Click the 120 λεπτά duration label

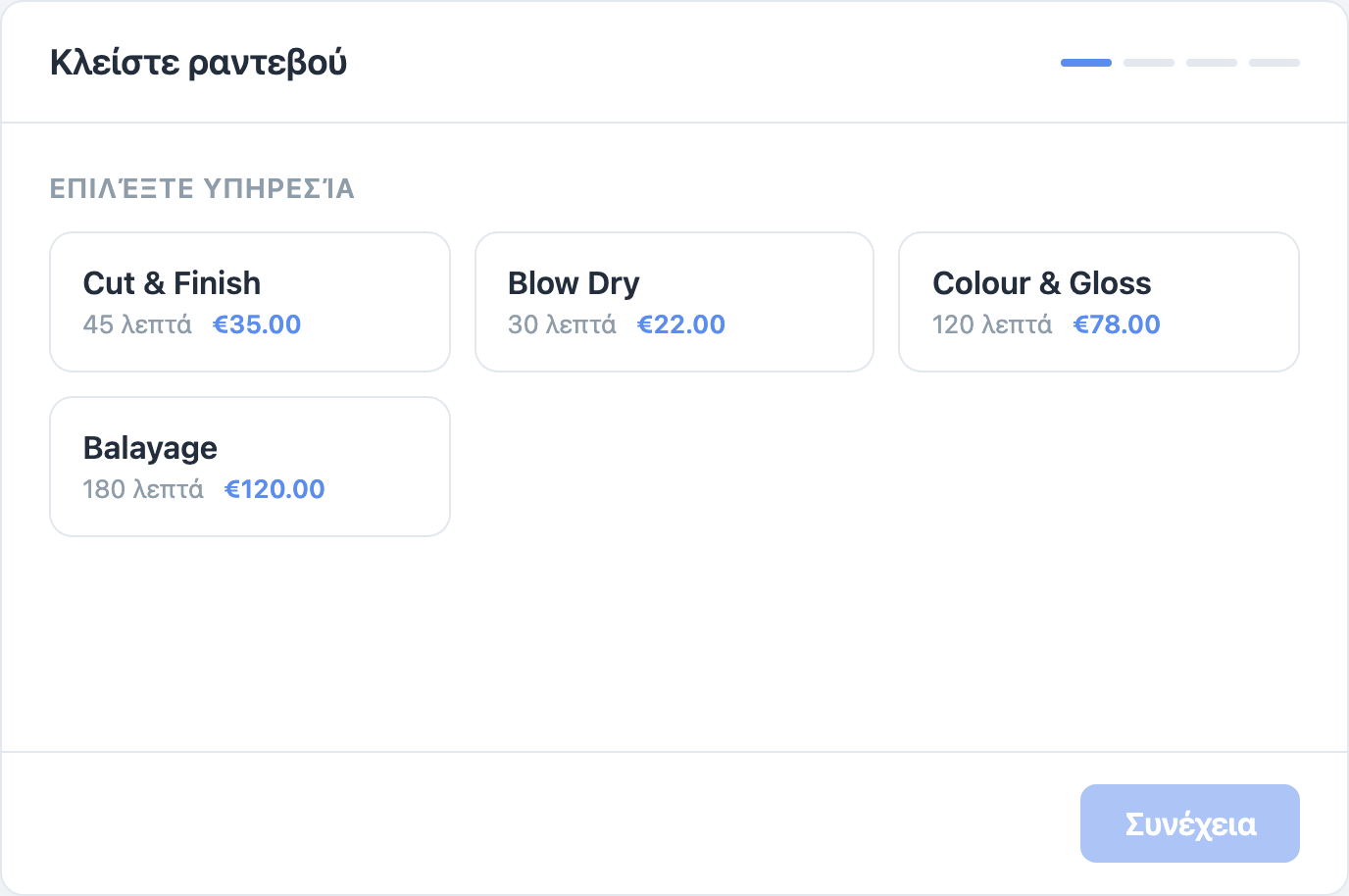pyautogui.click(x=992, y=324)
